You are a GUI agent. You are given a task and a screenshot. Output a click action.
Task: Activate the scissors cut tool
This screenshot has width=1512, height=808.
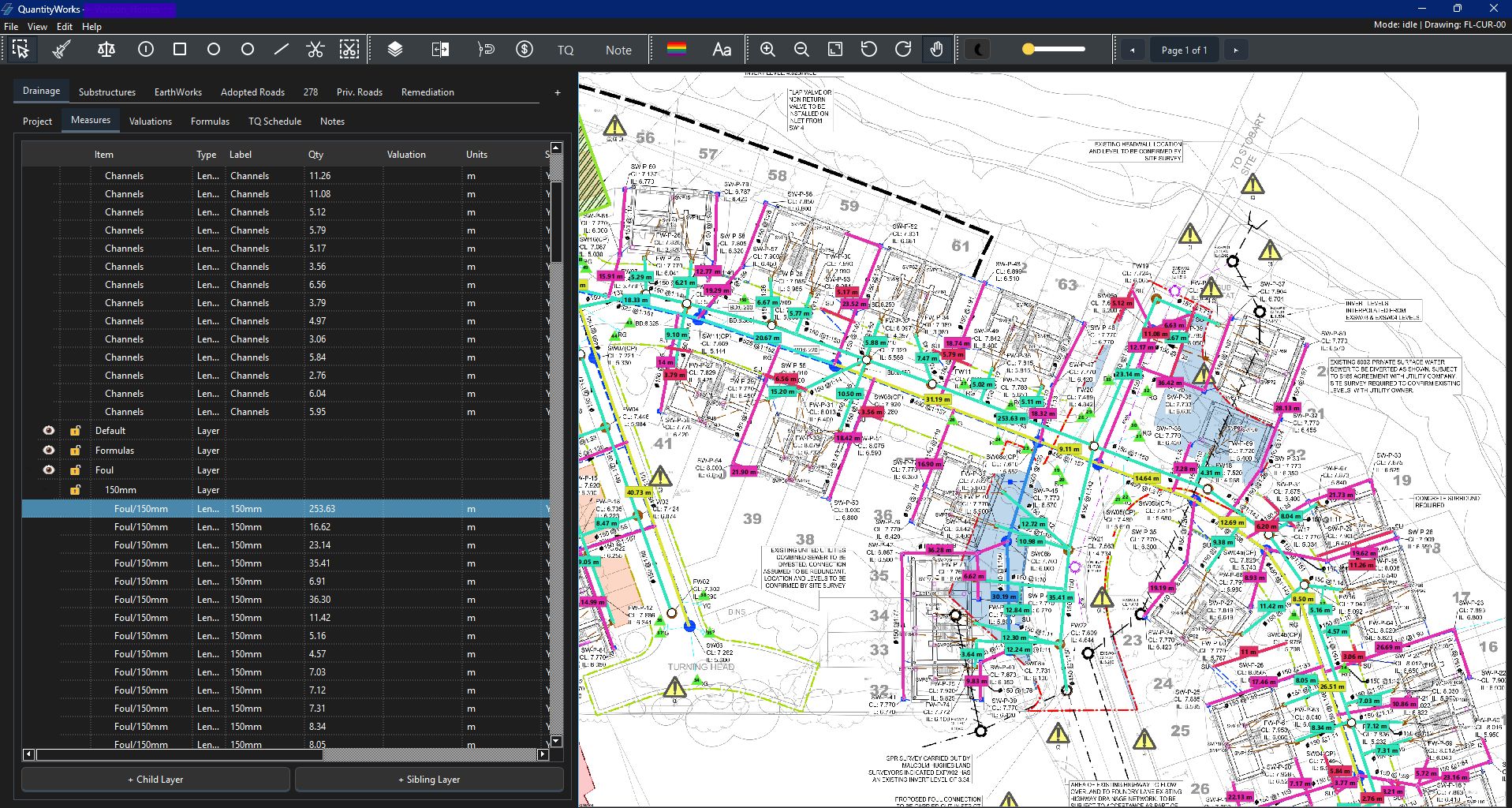[x=315, y=49]
